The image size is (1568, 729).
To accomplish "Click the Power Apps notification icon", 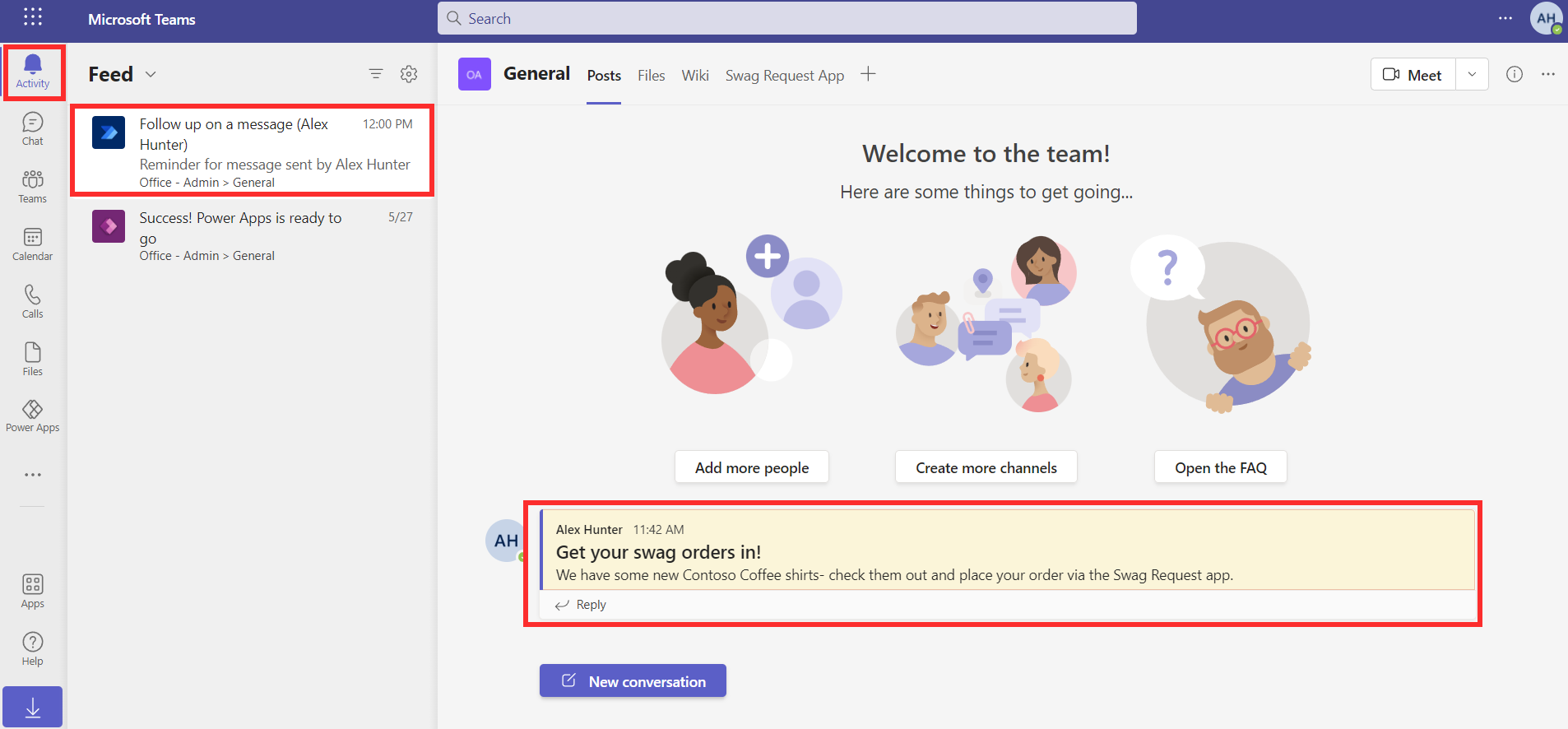I will [109, 226].
